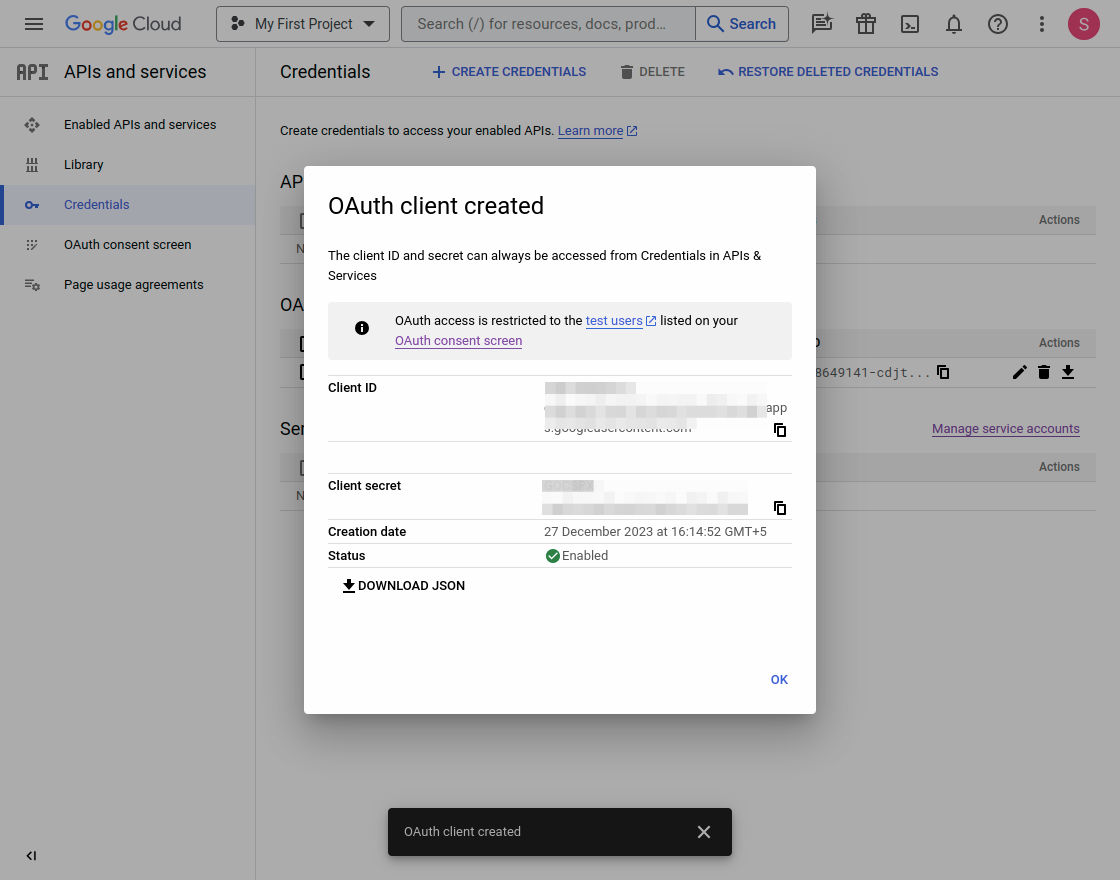Click CREATE CREDENTIALS
Screen dimensions: 1120x880
coord(509,72)
